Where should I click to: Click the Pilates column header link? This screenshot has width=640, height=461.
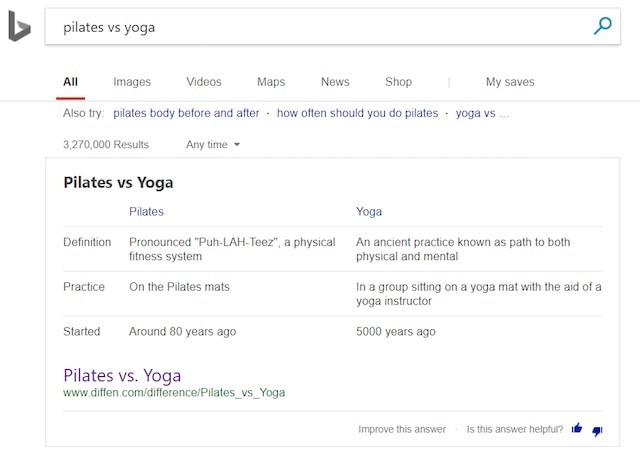146,212
